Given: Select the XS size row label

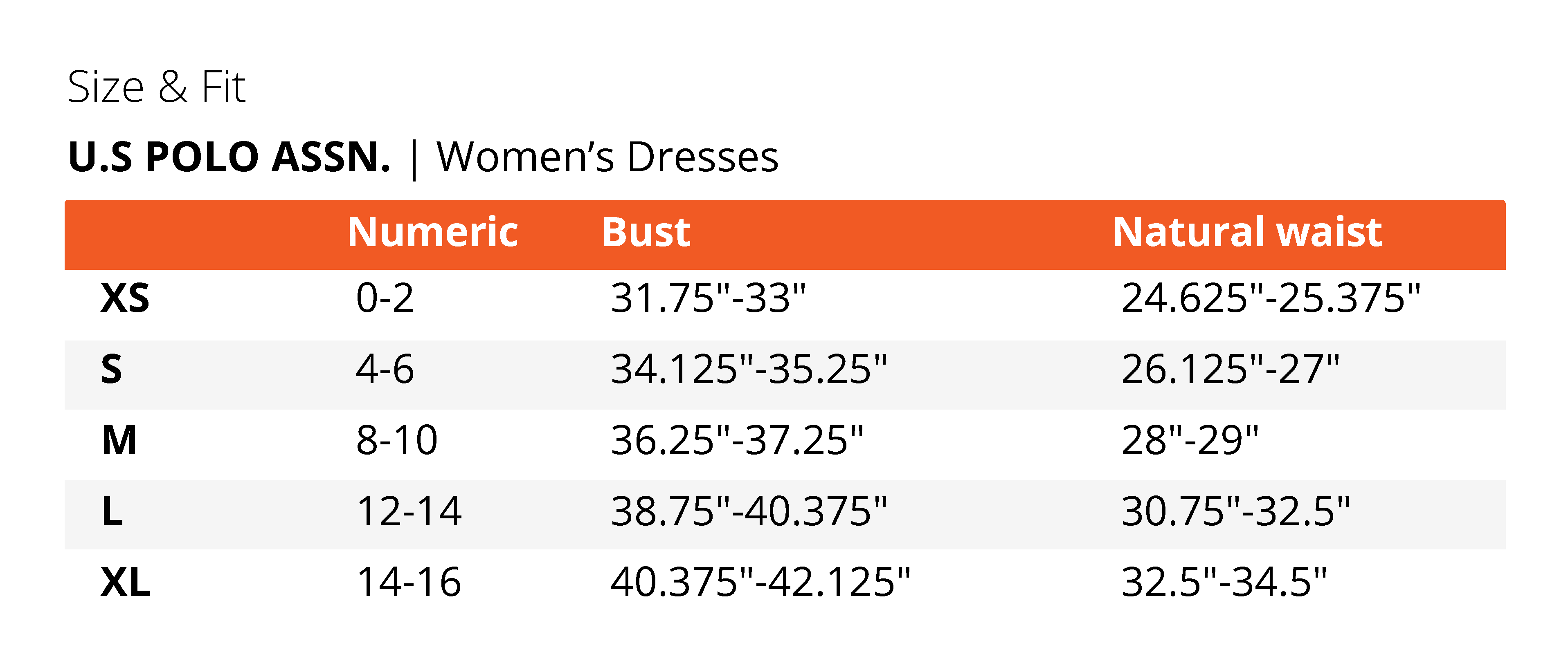Looking at the screenshot, I should [x=125, y=298].
